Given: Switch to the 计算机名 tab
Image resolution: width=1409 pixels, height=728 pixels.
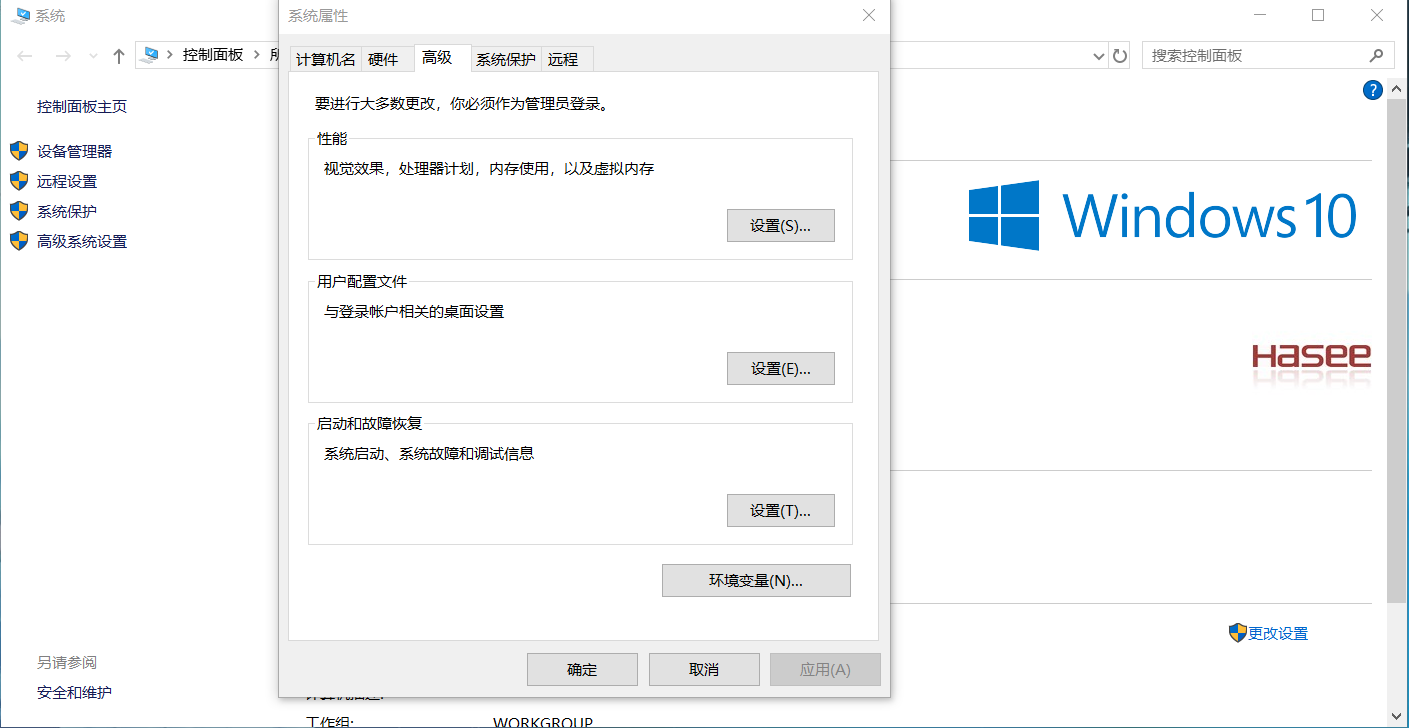Looking at the screenshot, I should point(325,59).
